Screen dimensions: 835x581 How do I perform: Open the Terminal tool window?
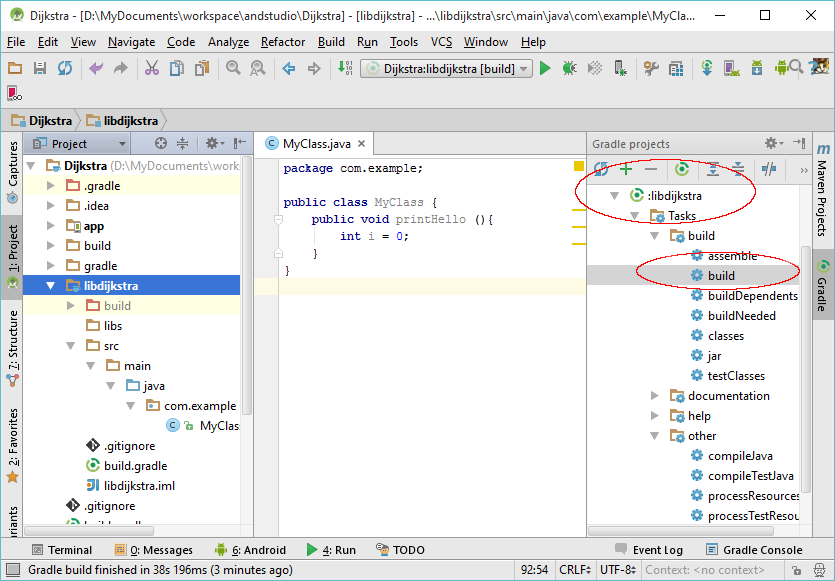[x=62, y=549]
